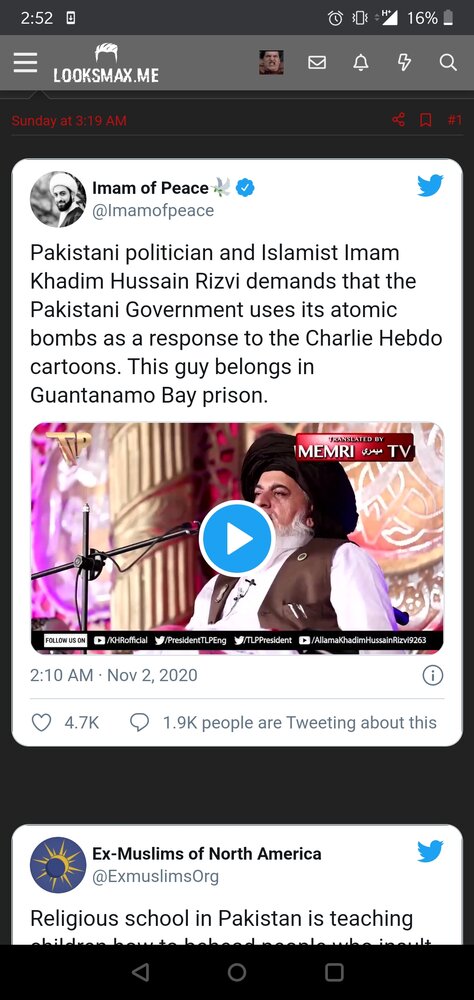Share this post via share icon
The width and height of the screenshot is (474, 1000).
point(398,119)
